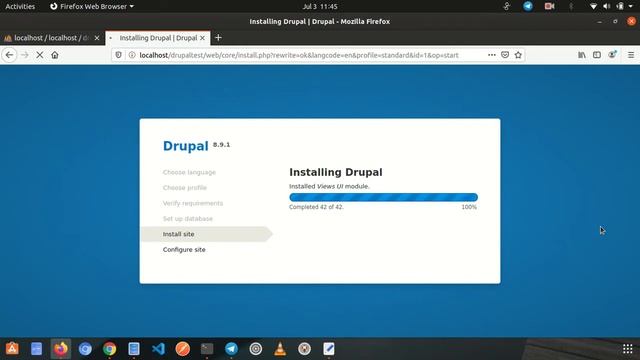Bookmark this page with the star icon
This screenshot has height=360, width=640.
click(518, 55)
